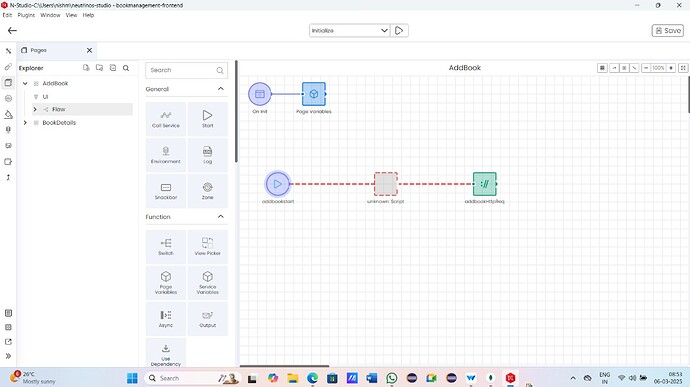690x387 pixels.
Task: Add the Call Service node from palette
Action: [x=166, y=119]
